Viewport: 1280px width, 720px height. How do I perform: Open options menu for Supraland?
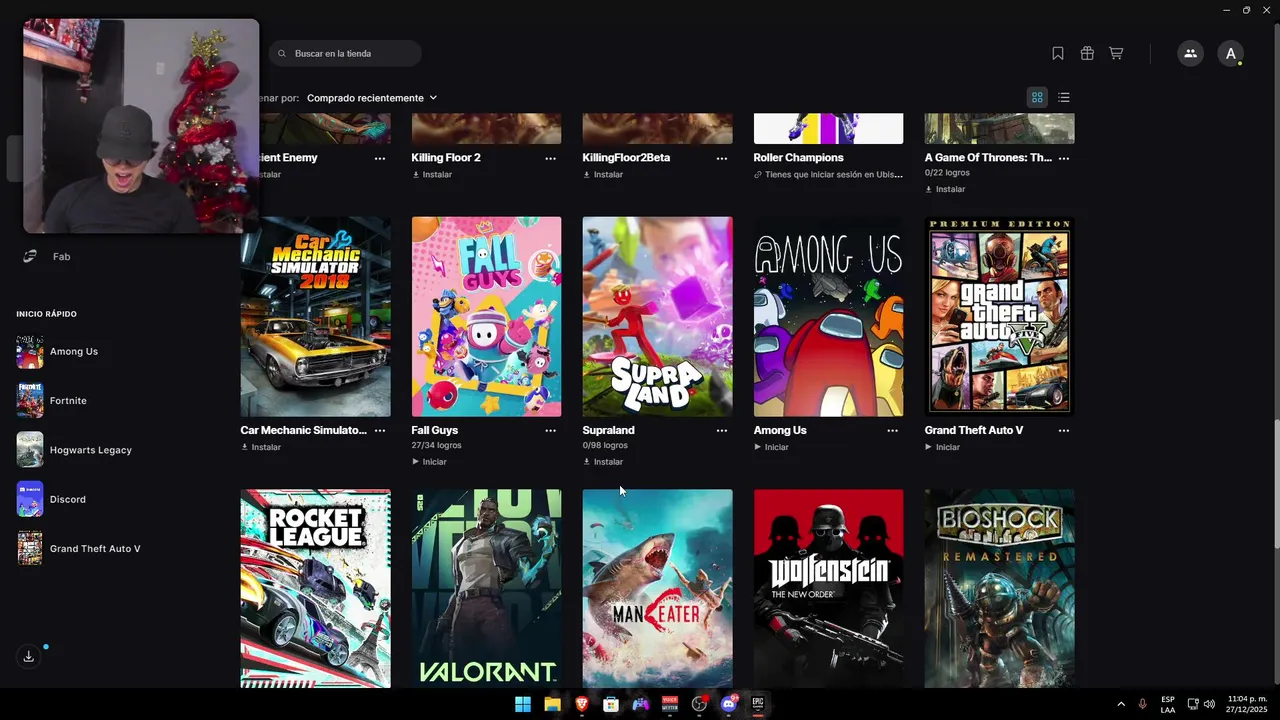coord(721,431)
